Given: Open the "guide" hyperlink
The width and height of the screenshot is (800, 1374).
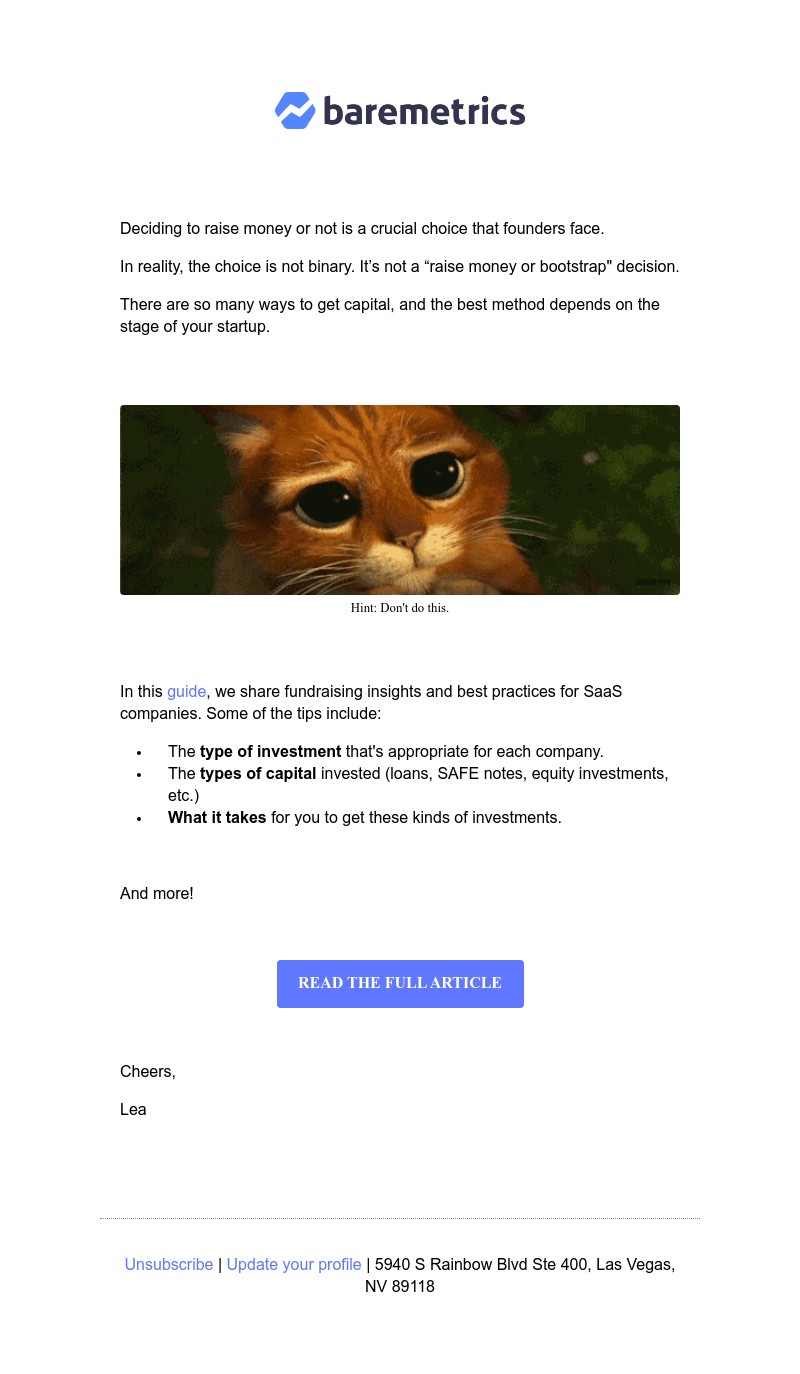Looking at the screenshot, I should (x=186, y=692).
